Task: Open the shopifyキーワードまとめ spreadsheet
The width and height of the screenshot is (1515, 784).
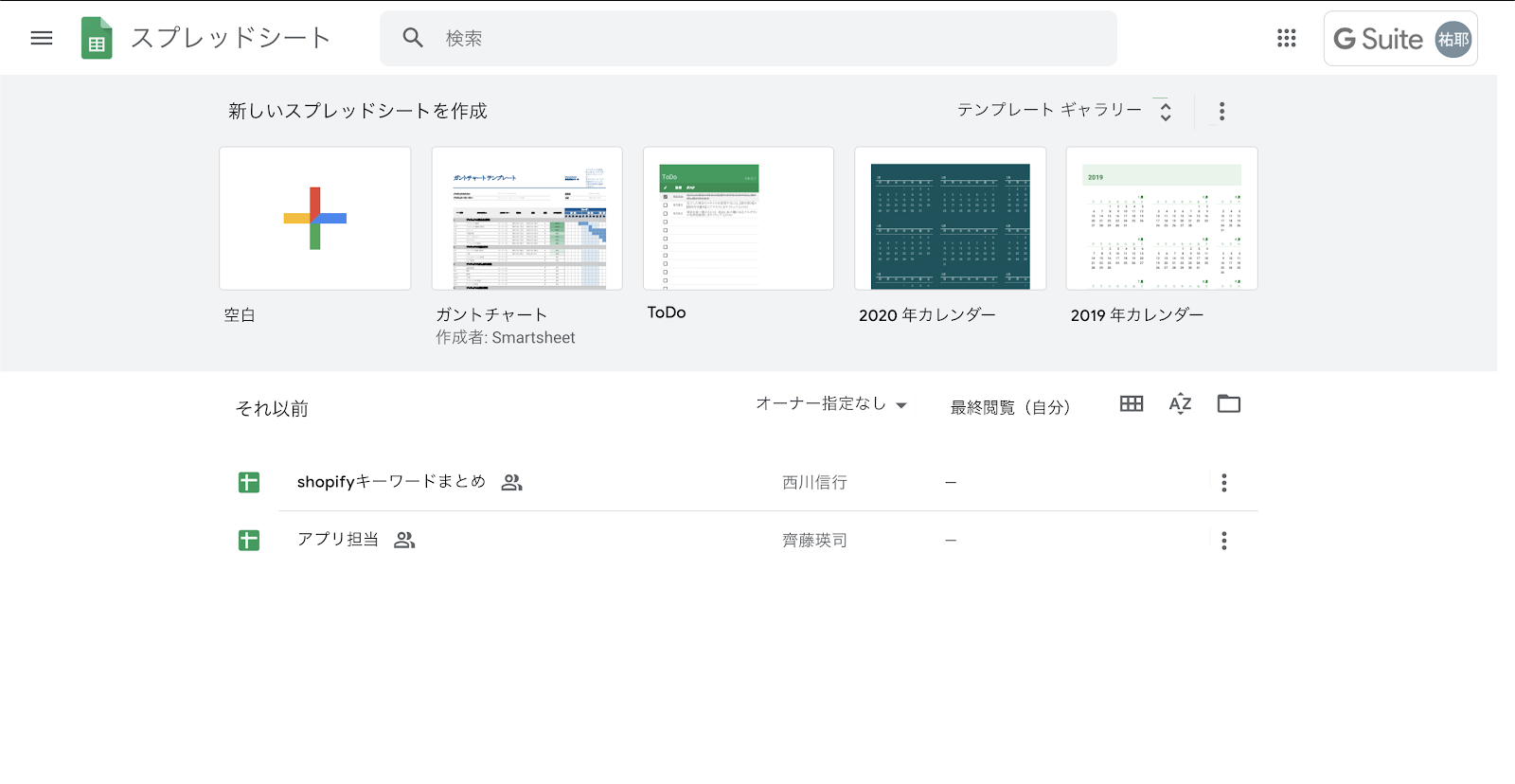Action: coord(391,482)
